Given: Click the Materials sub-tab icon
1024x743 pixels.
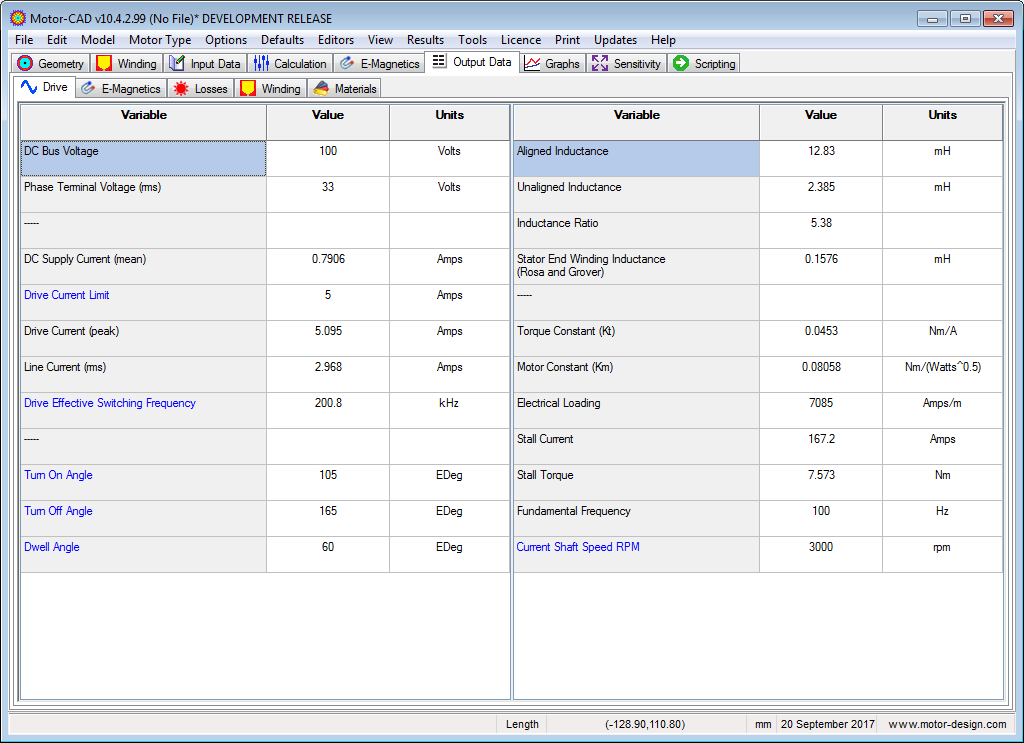Looking at the screenshot, I should (321, 88).
